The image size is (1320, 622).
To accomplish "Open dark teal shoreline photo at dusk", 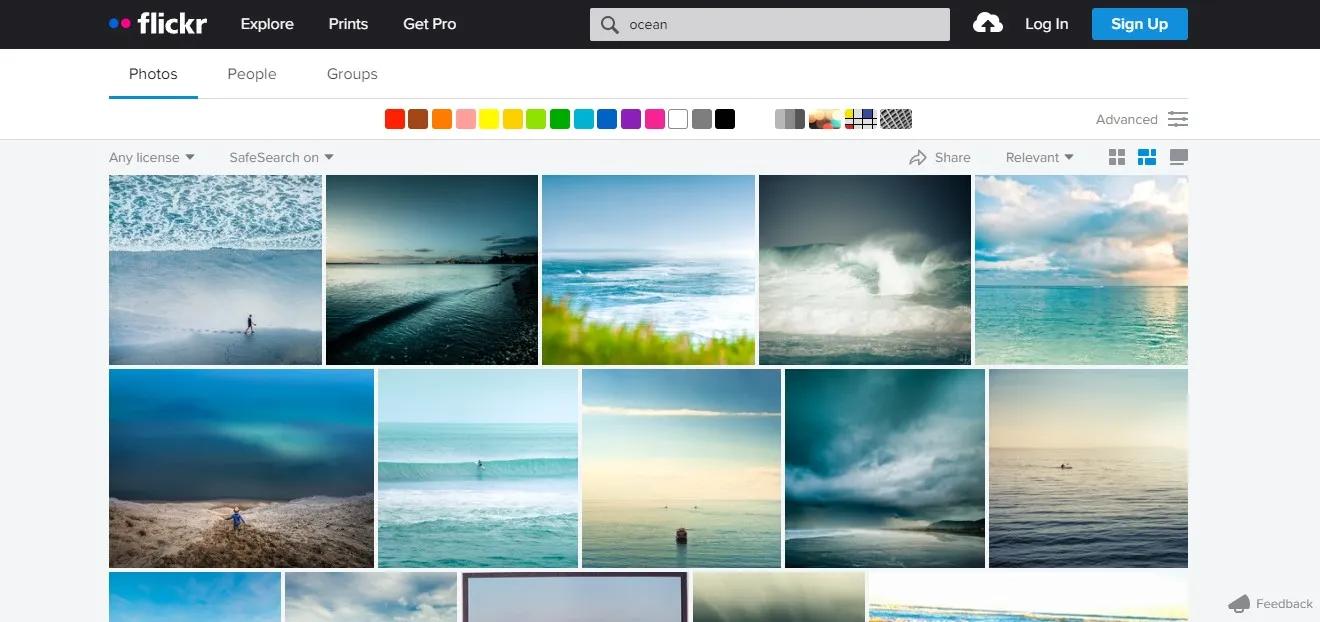I will [x=432, y=270].
